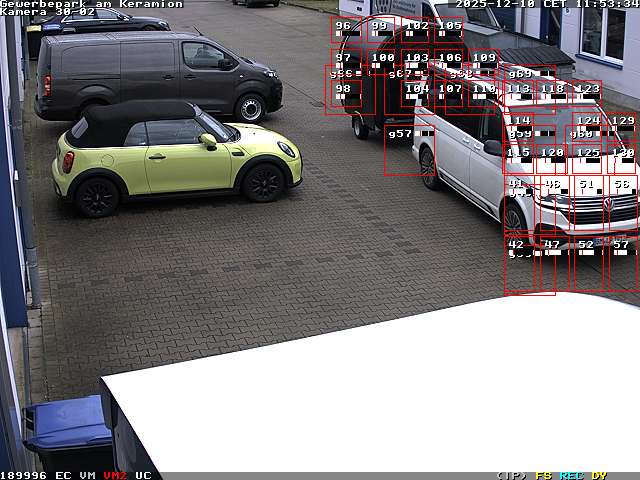Select detection box labeled 52

(x=586, y=263)
